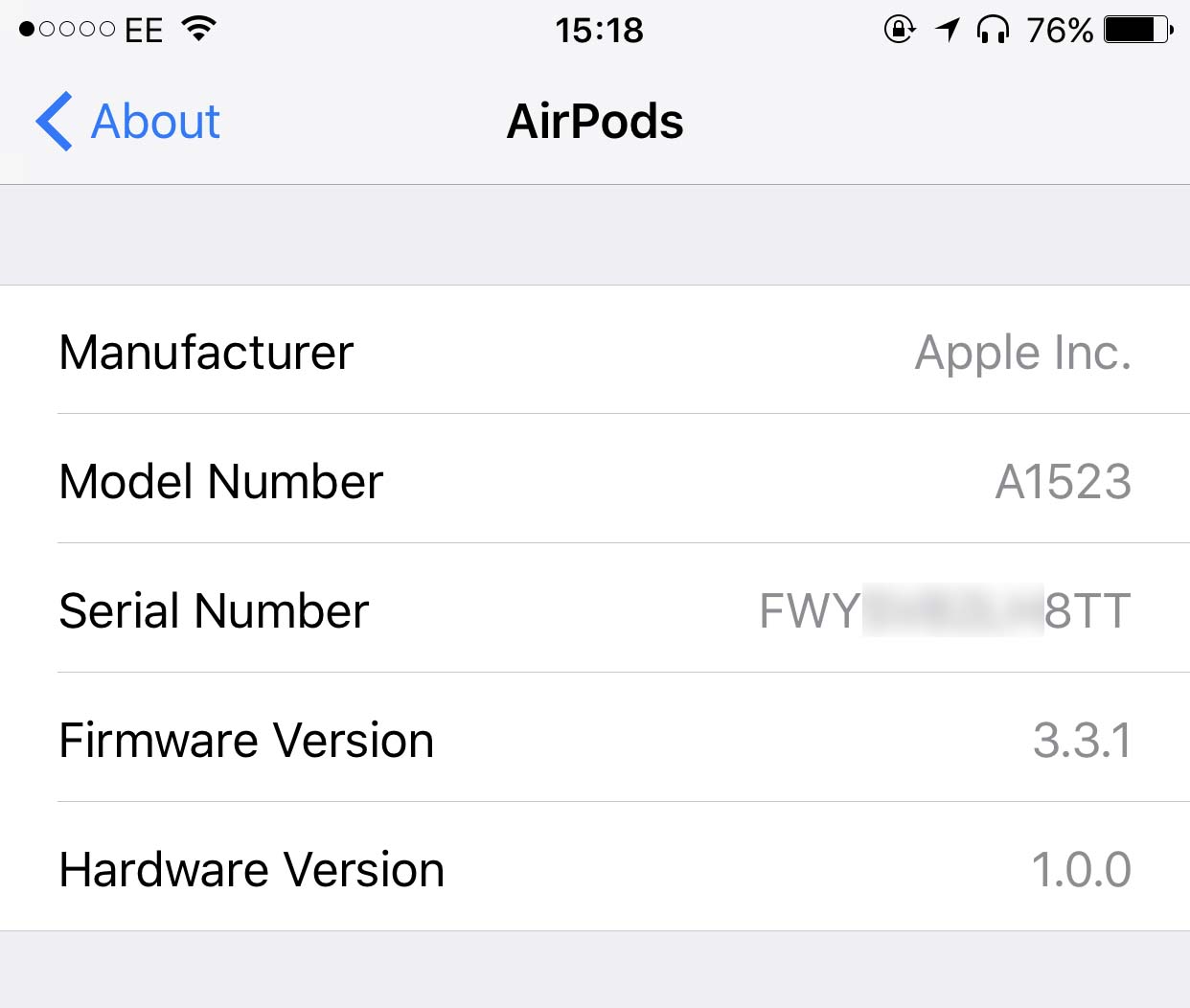
Task: Tap the rotation lock status icon
Action: (x=899, y=30)
